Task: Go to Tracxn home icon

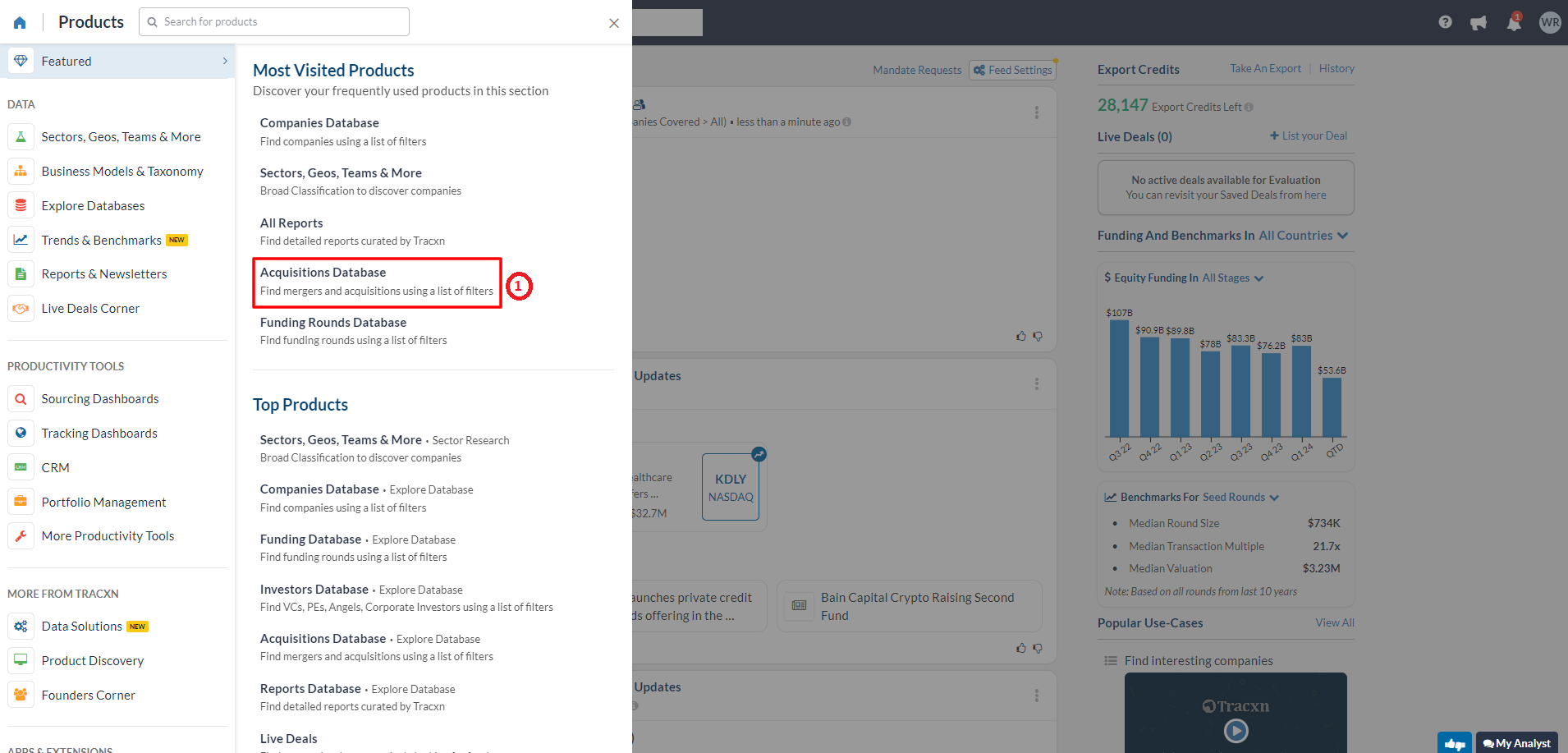Action: [x=20, y=22]
